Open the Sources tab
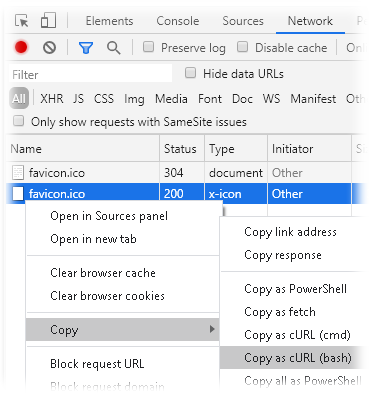This screenshot has width=369, height=393. coord(243,21)
